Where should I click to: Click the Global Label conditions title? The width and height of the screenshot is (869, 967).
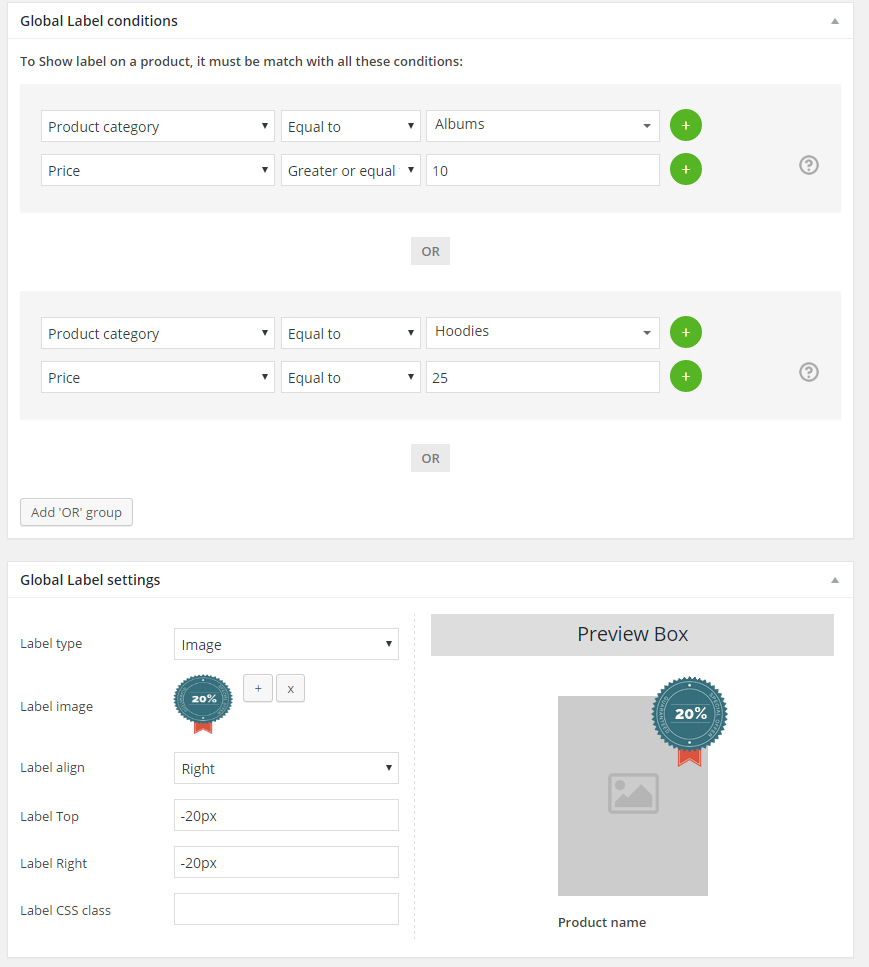(99, 21)
